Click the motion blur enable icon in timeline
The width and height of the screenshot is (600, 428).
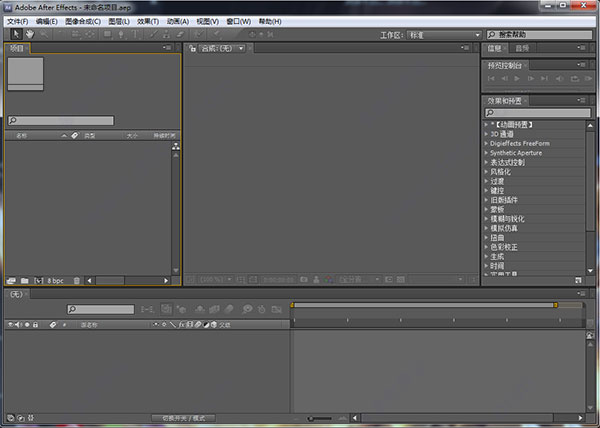[229, 309]
